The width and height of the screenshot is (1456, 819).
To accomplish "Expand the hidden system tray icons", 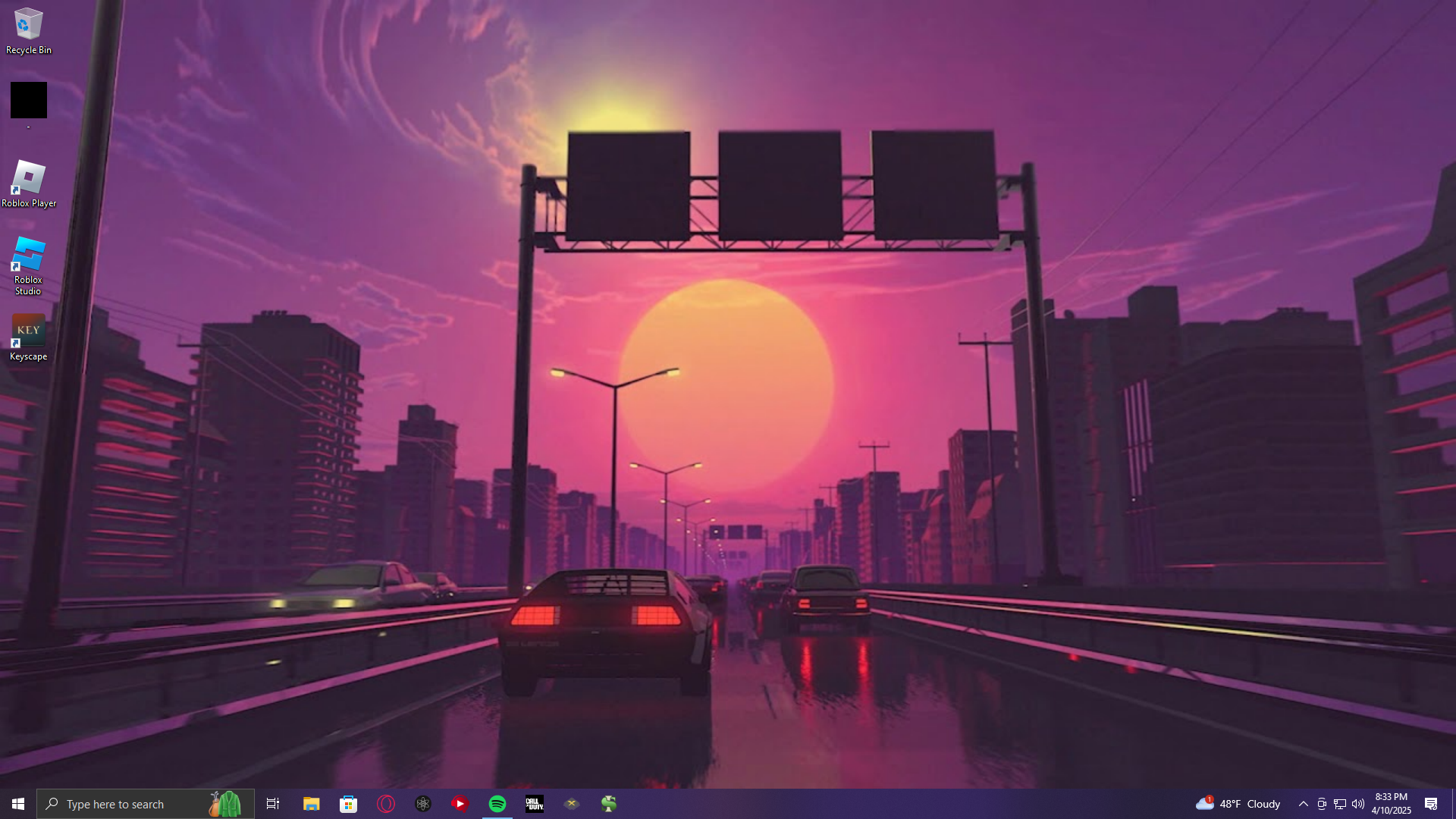I will point(1303,804).
